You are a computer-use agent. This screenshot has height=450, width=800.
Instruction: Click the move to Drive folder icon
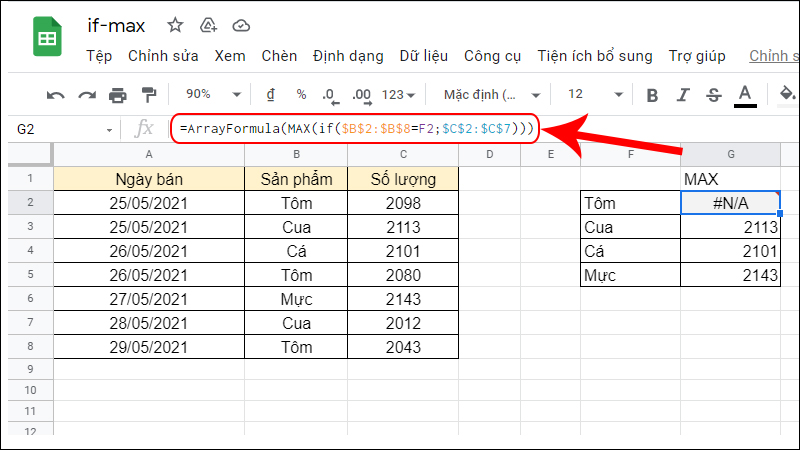208,25
